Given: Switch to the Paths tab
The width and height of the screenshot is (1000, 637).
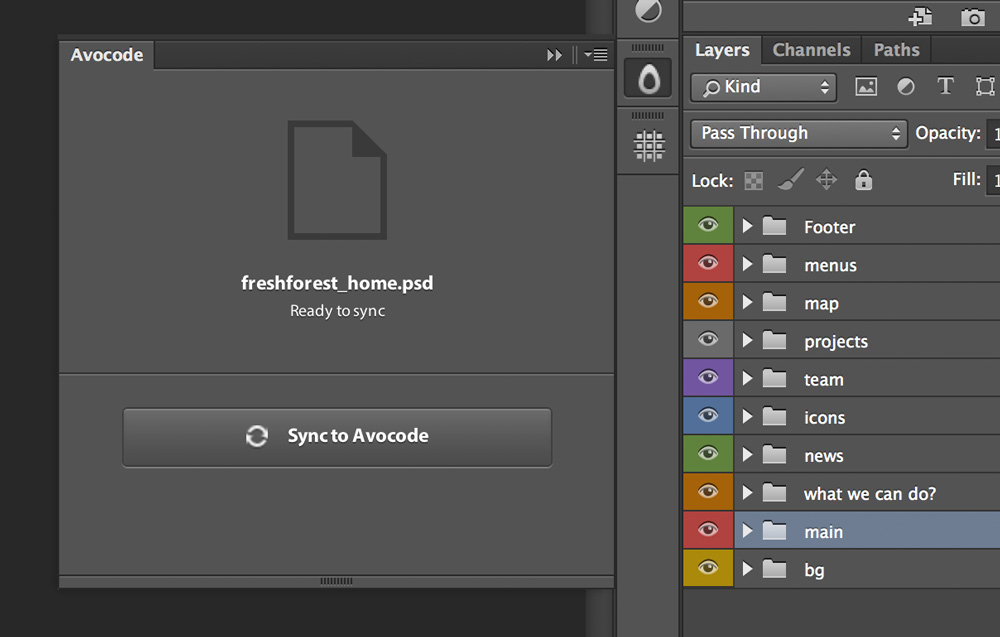Looking at the screenshot, I should click(x=896, y=50).
